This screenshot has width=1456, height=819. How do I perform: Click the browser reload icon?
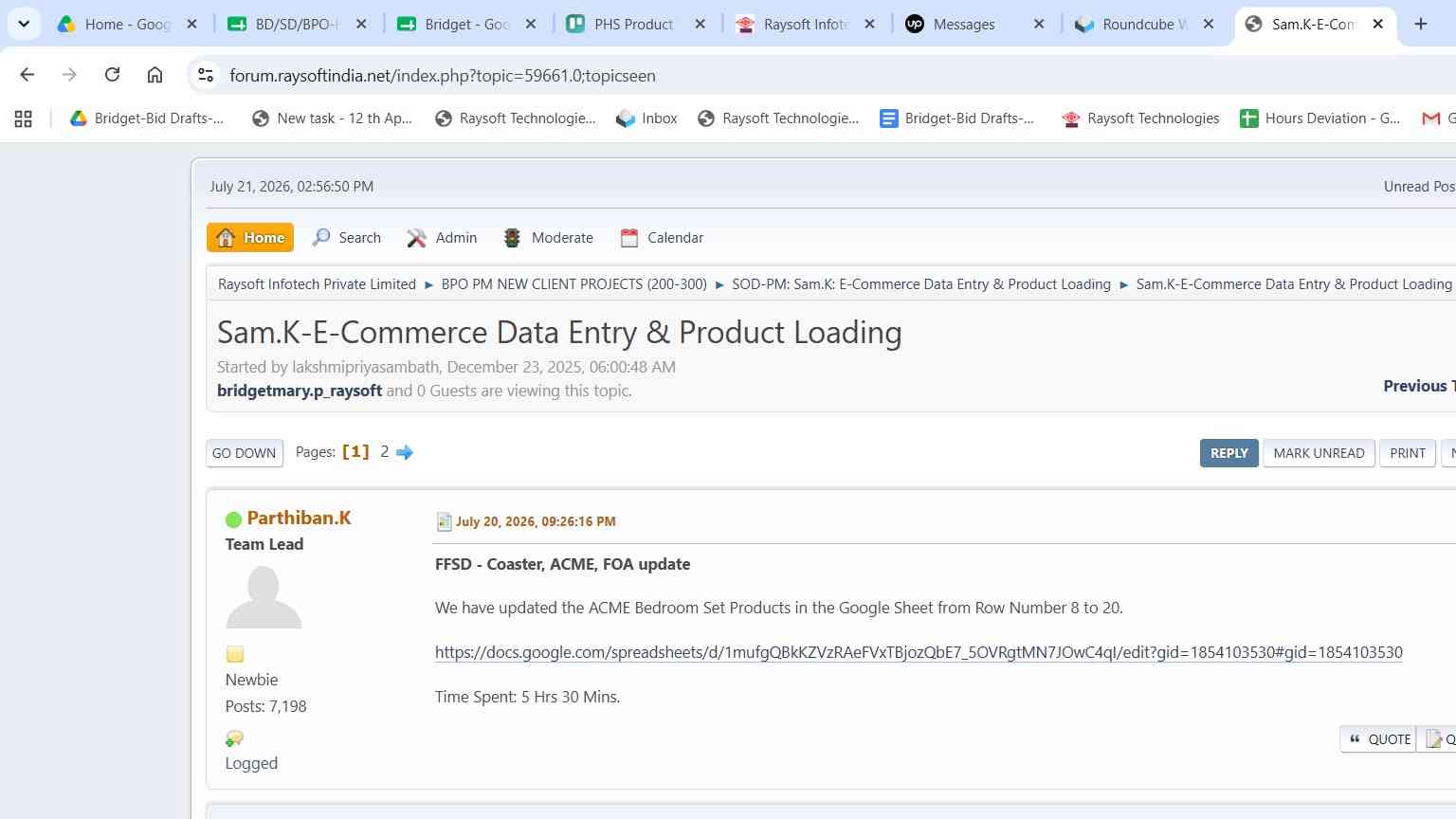point(112,75)
